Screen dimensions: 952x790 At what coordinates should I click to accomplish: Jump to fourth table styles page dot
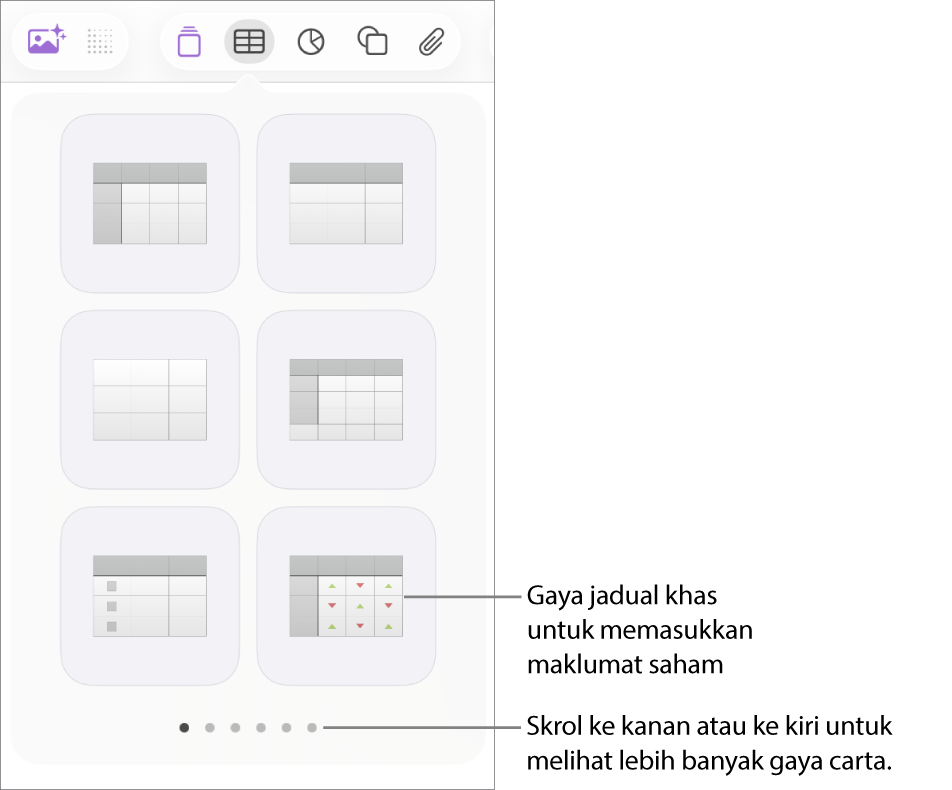[x=261, y=728]
